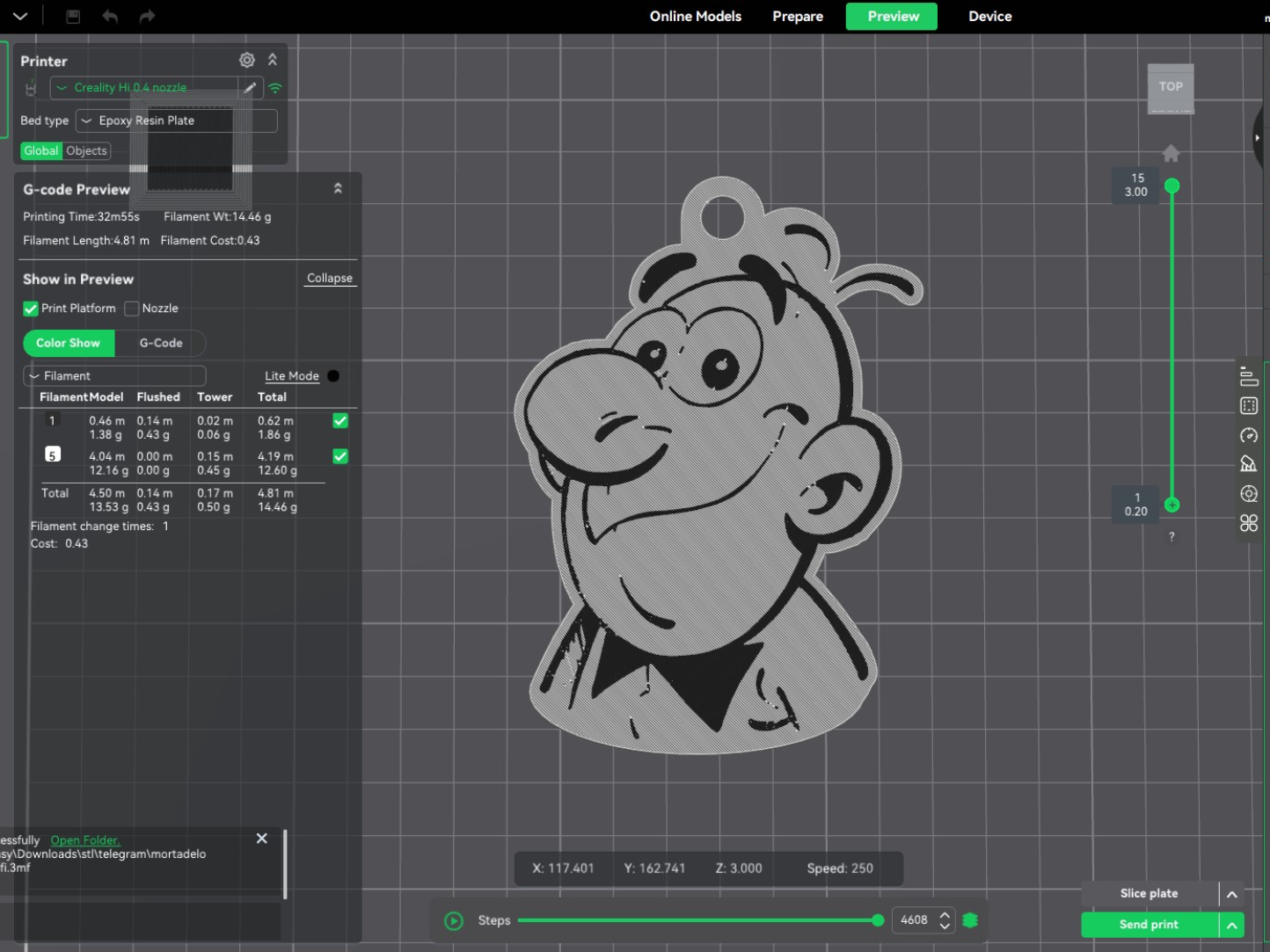Enable the Nozzle checkbox
The height and width of the screenshot is (952, 1270).
[x=132, y=309]
